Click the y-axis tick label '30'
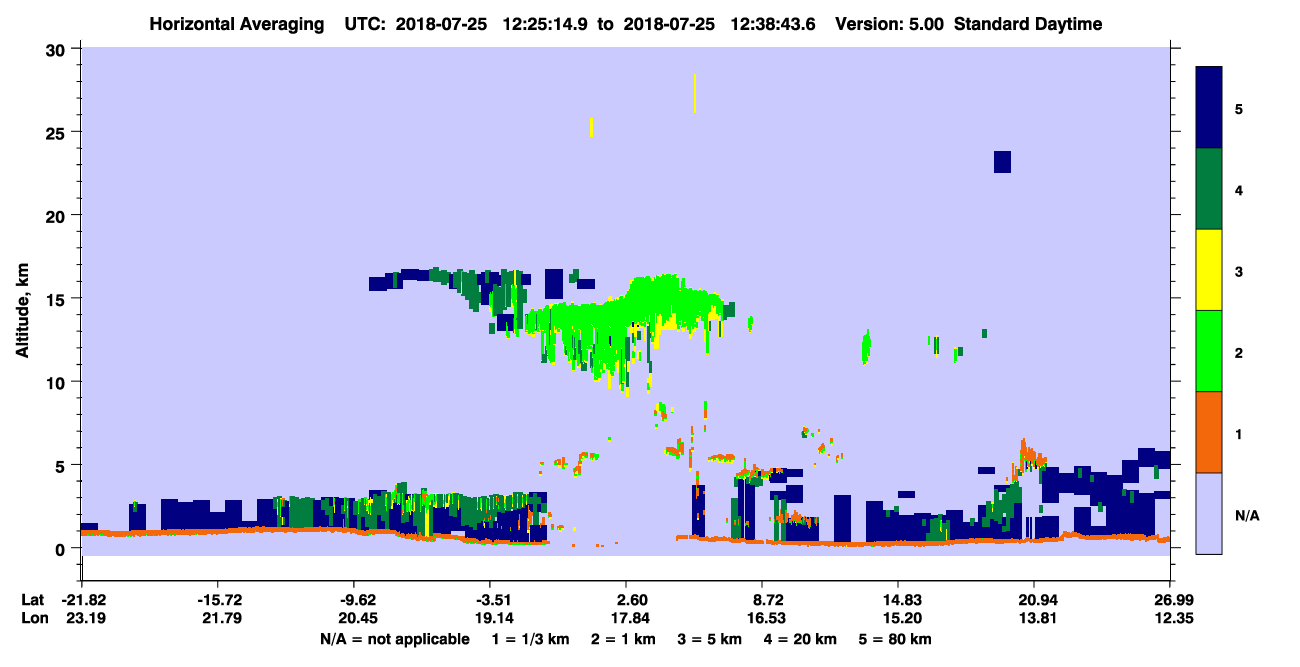Screen dimensions: 1300x667 pyautogui.click(x=56, y=49)
